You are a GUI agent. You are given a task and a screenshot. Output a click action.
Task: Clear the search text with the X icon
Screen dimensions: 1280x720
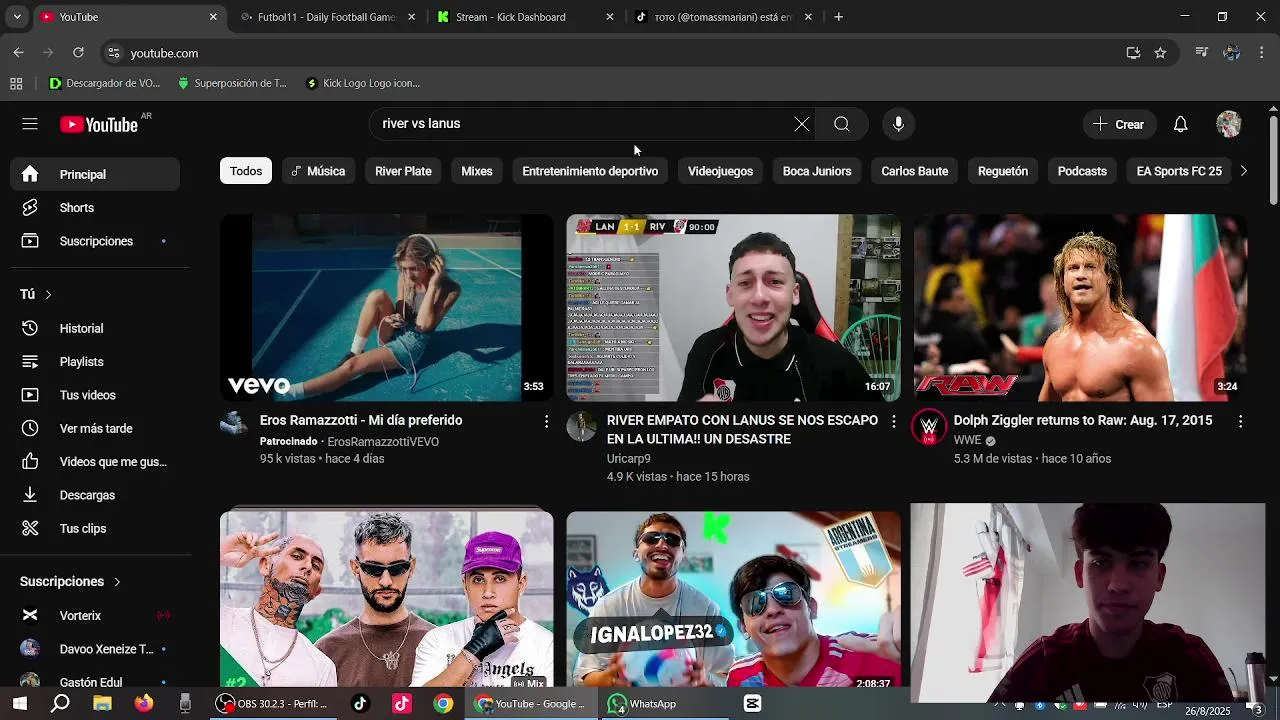tap(802, 124)
